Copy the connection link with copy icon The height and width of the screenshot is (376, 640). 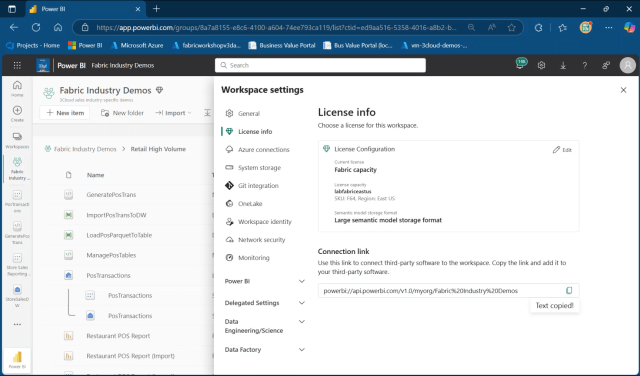coord(569,290)
